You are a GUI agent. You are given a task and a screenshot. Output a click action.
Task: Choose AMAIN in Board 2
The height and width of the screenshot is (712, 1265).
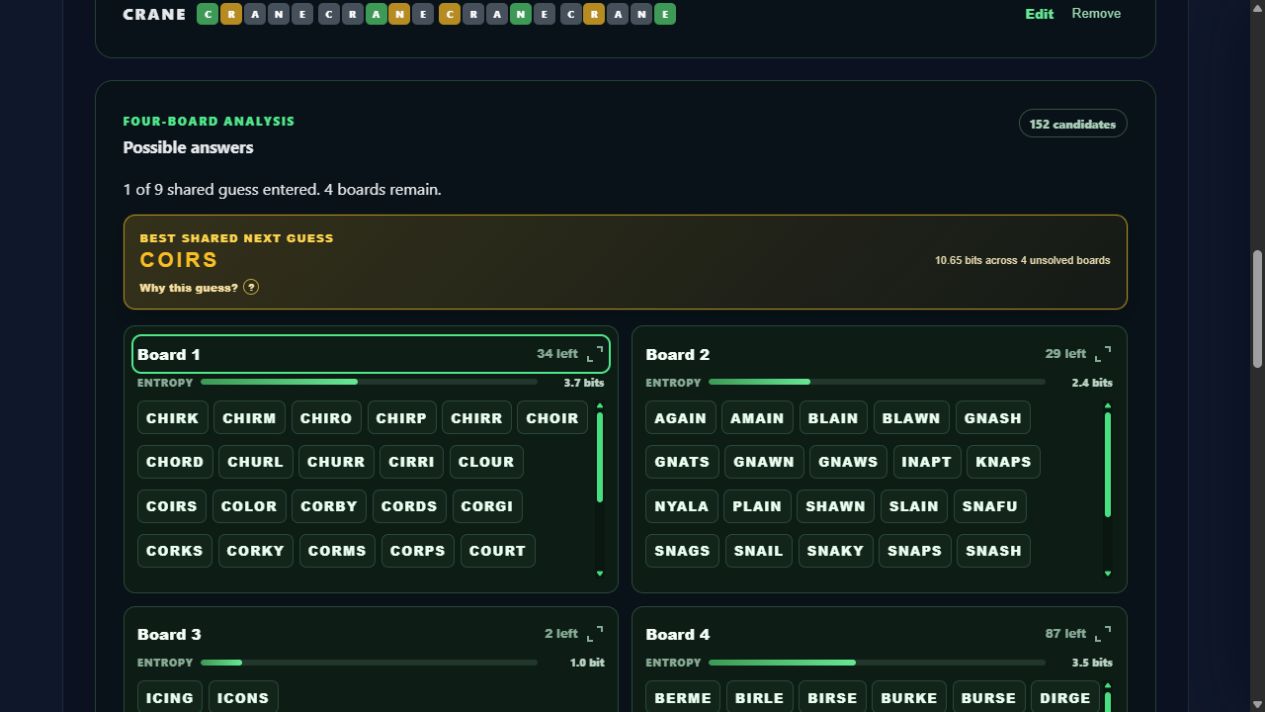click(x=757, y=418)
